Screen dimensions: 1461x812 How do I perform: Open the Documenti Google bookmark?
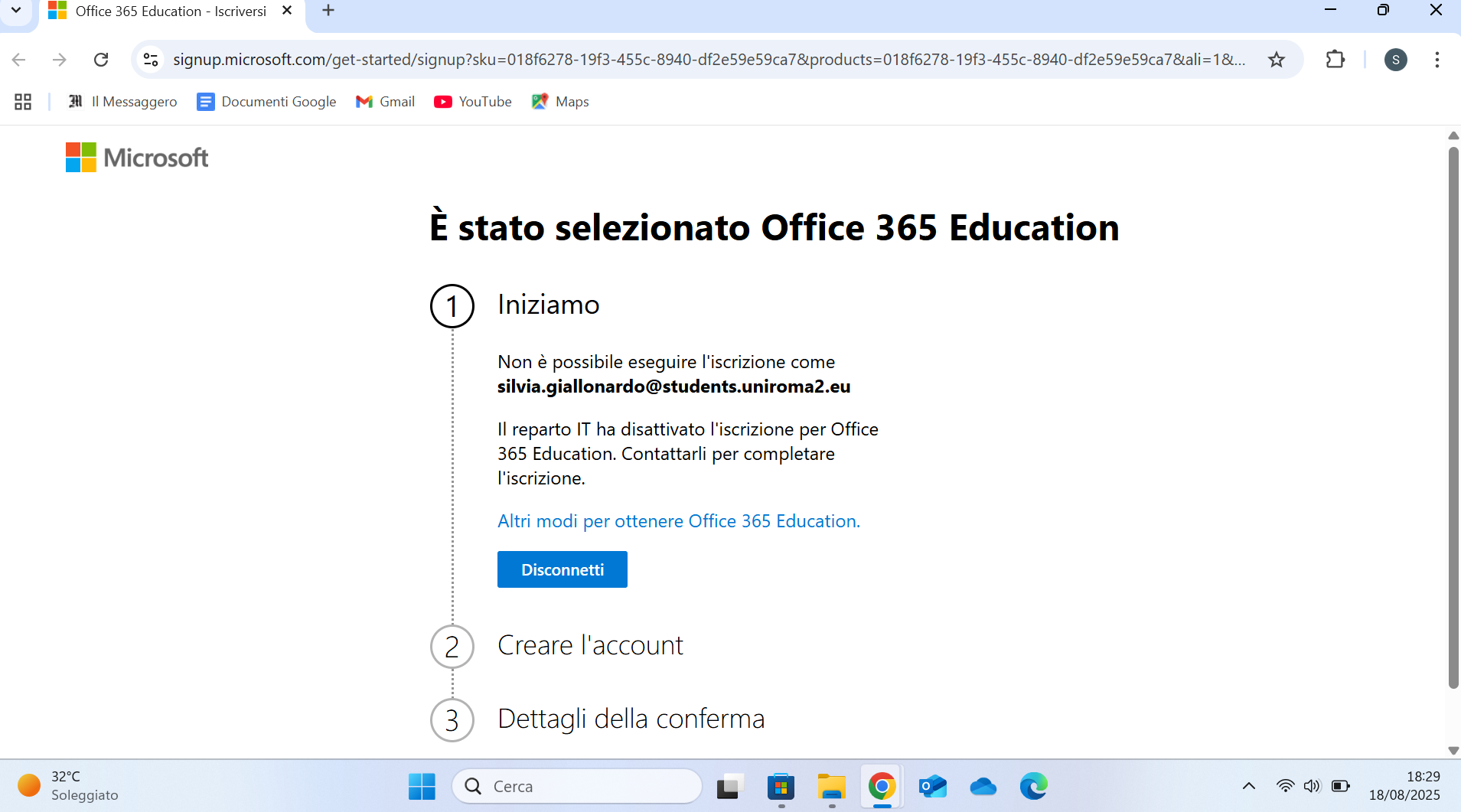click(x=266, y=102)
